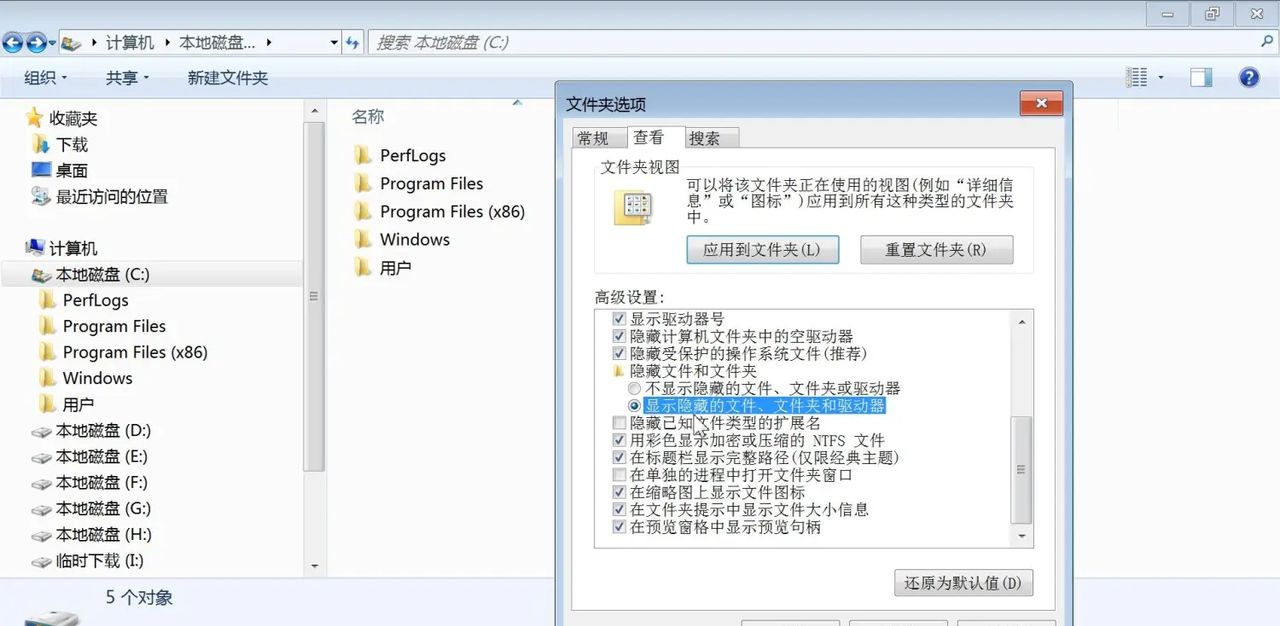Click the 收藏夹 star icon
1280x626 pixels.
(x=35, y=118)
